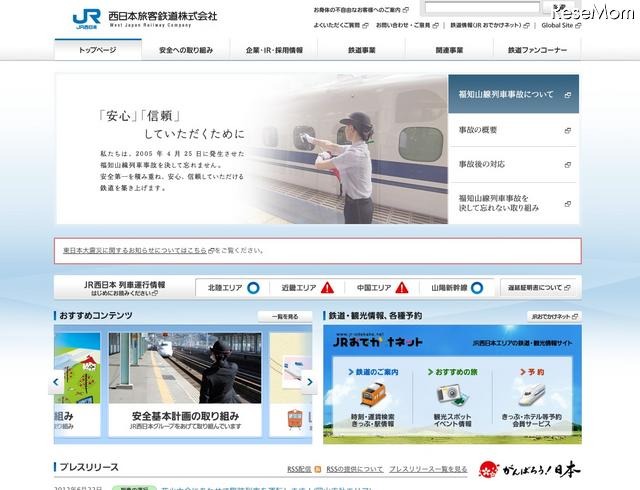The height and width of the screenshot is (490, 640).
Task: Open RSS配信 link
Action: coord(299,469)
